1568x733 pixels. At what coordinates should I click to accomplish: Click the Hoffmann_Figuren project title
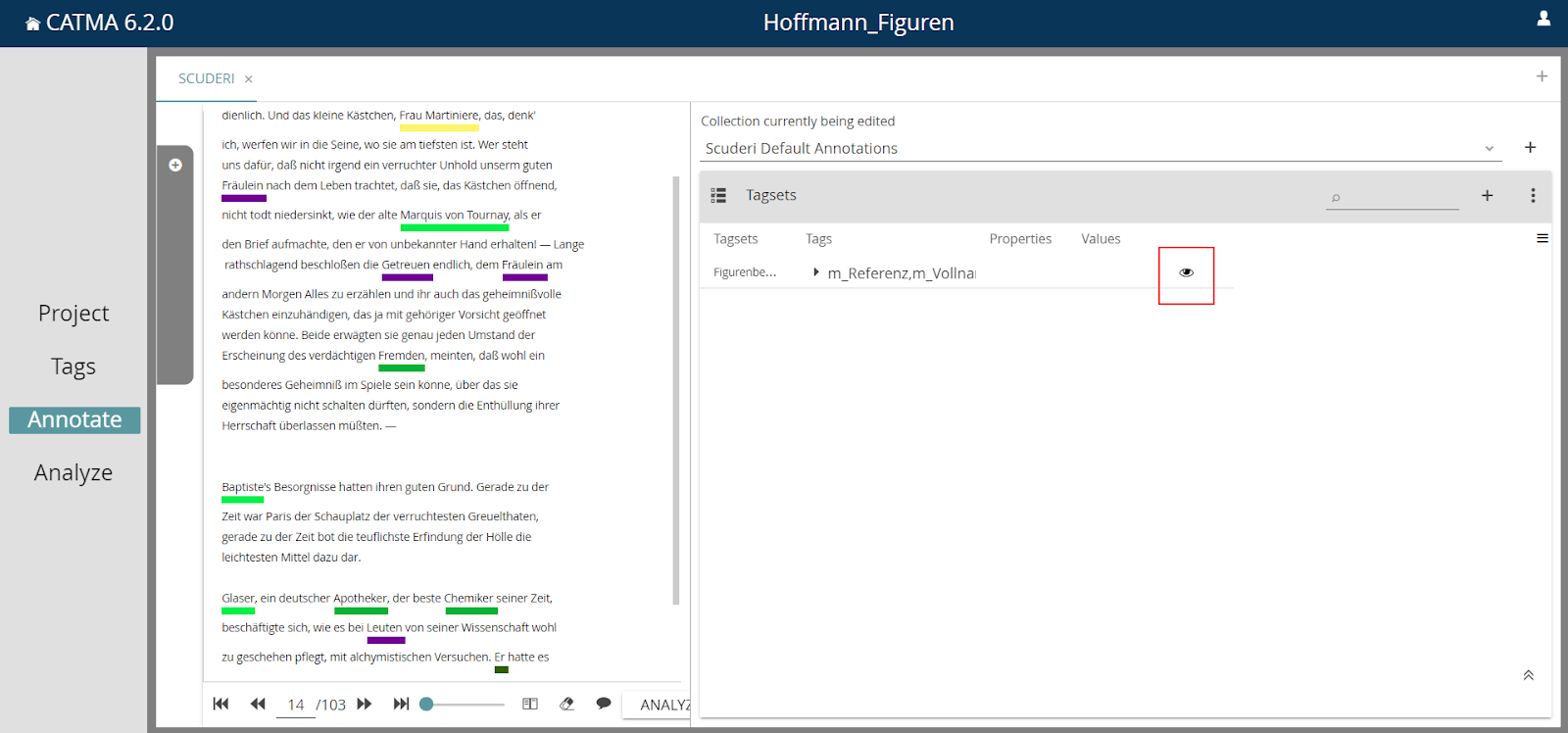pyautogui.click(x=858, y=23)
